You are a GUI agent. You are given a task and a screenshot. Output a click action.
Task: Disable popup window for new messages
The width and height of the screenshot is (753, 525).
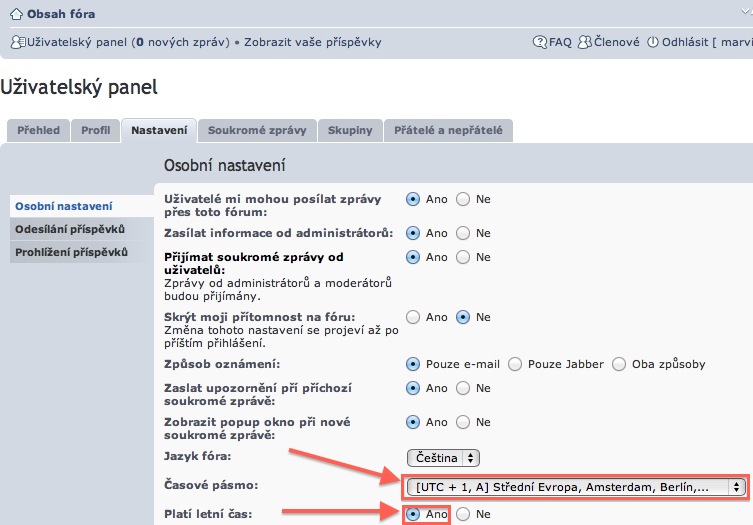463,423
